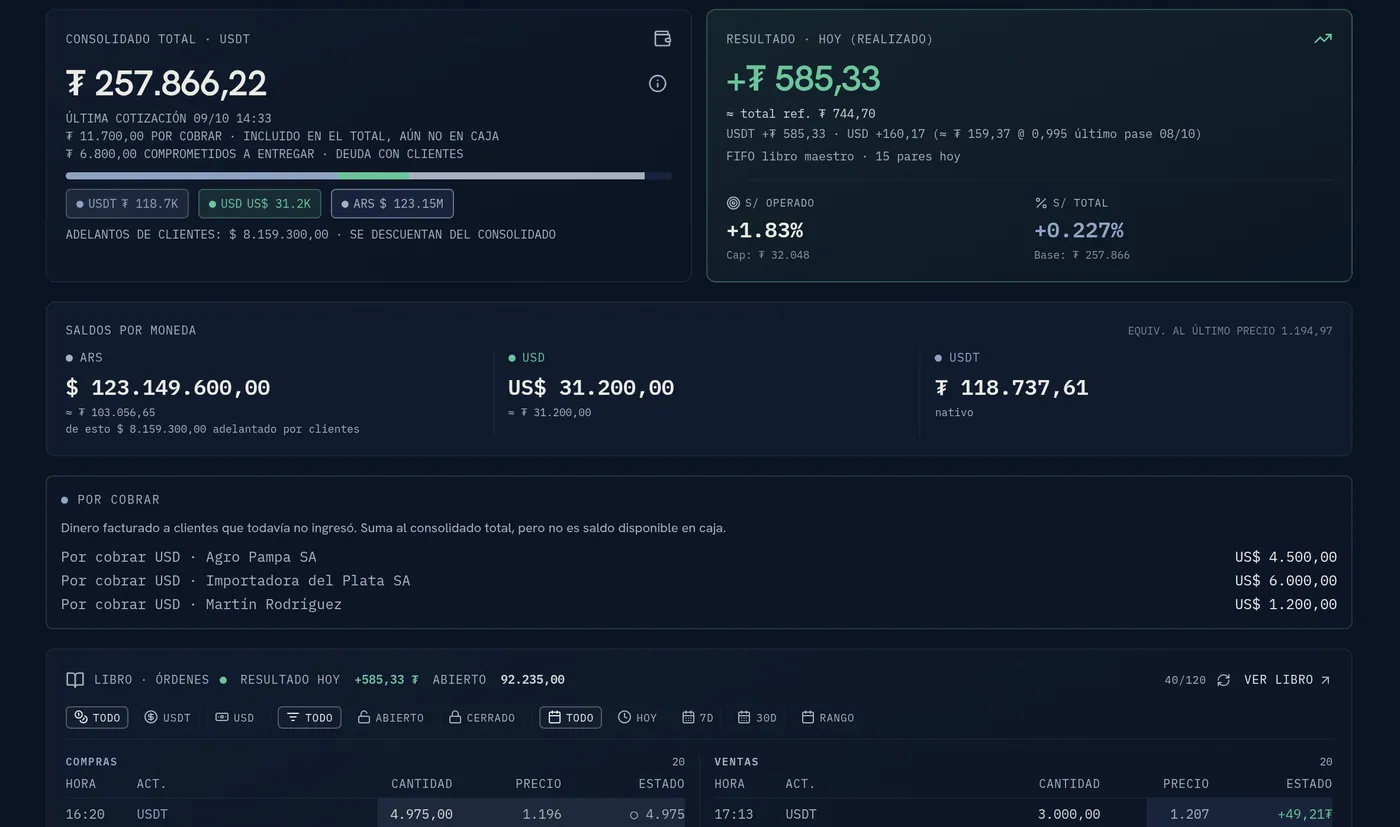
Task: Filter orders by USDT asset
Action: pyautogui.click(x=167, y=718)
